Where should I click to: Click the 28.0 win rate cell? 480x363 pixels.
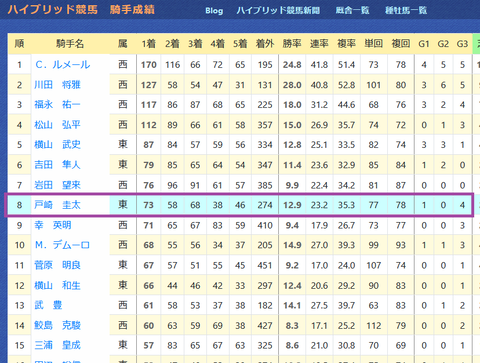pos(292,85)
